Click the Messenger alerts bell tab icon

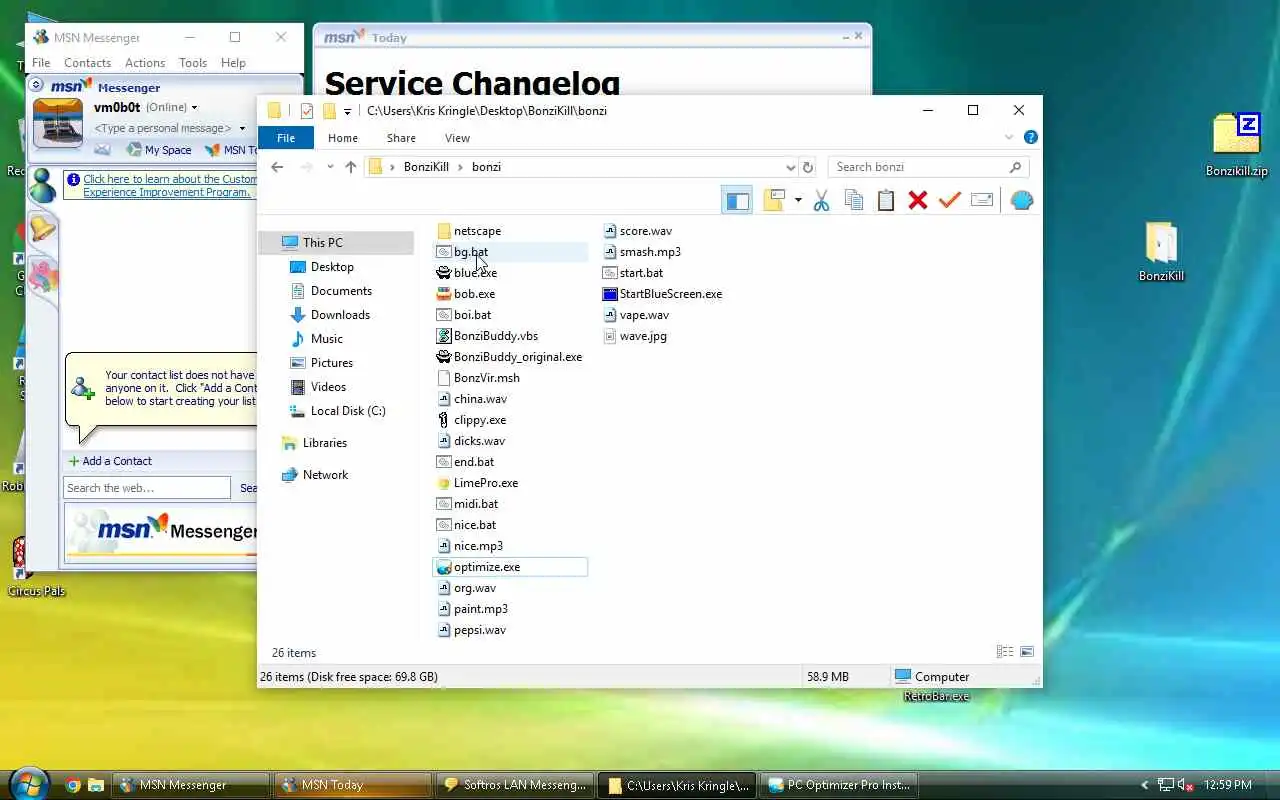pos(42,230)
